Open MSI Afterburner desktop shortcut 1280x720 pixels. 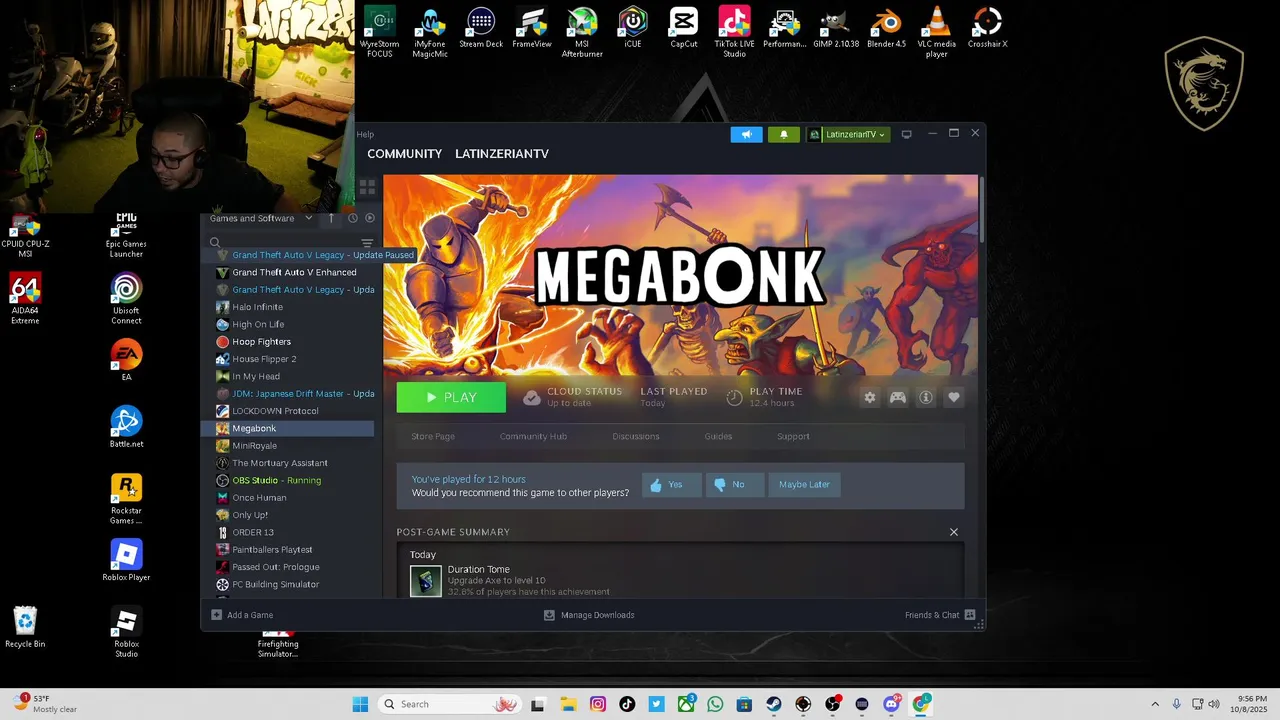pyautogui.click(x=582, y=32)
